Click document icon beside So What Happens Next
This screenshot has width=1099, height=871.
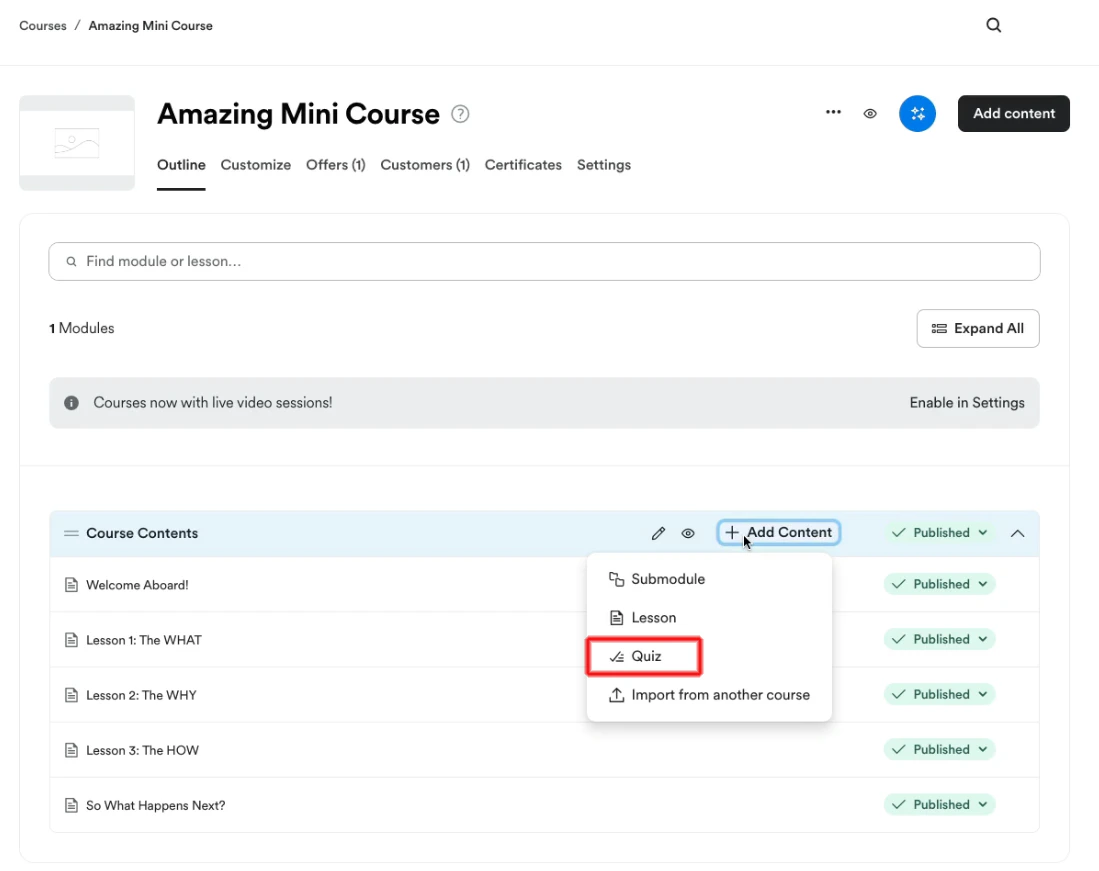[x=71, y=805]
